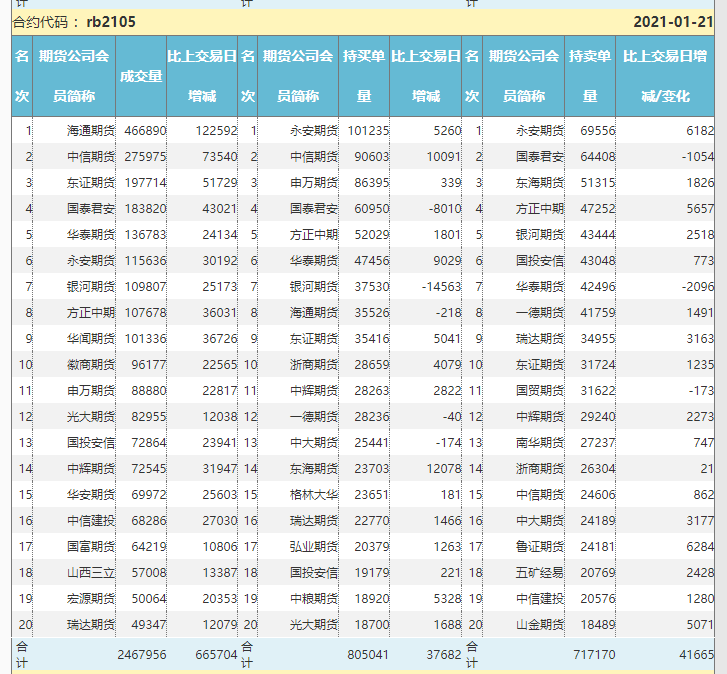Click total volume change 665704
The height and width of the screenshot is (674, 727).
(x=216, y=655)
